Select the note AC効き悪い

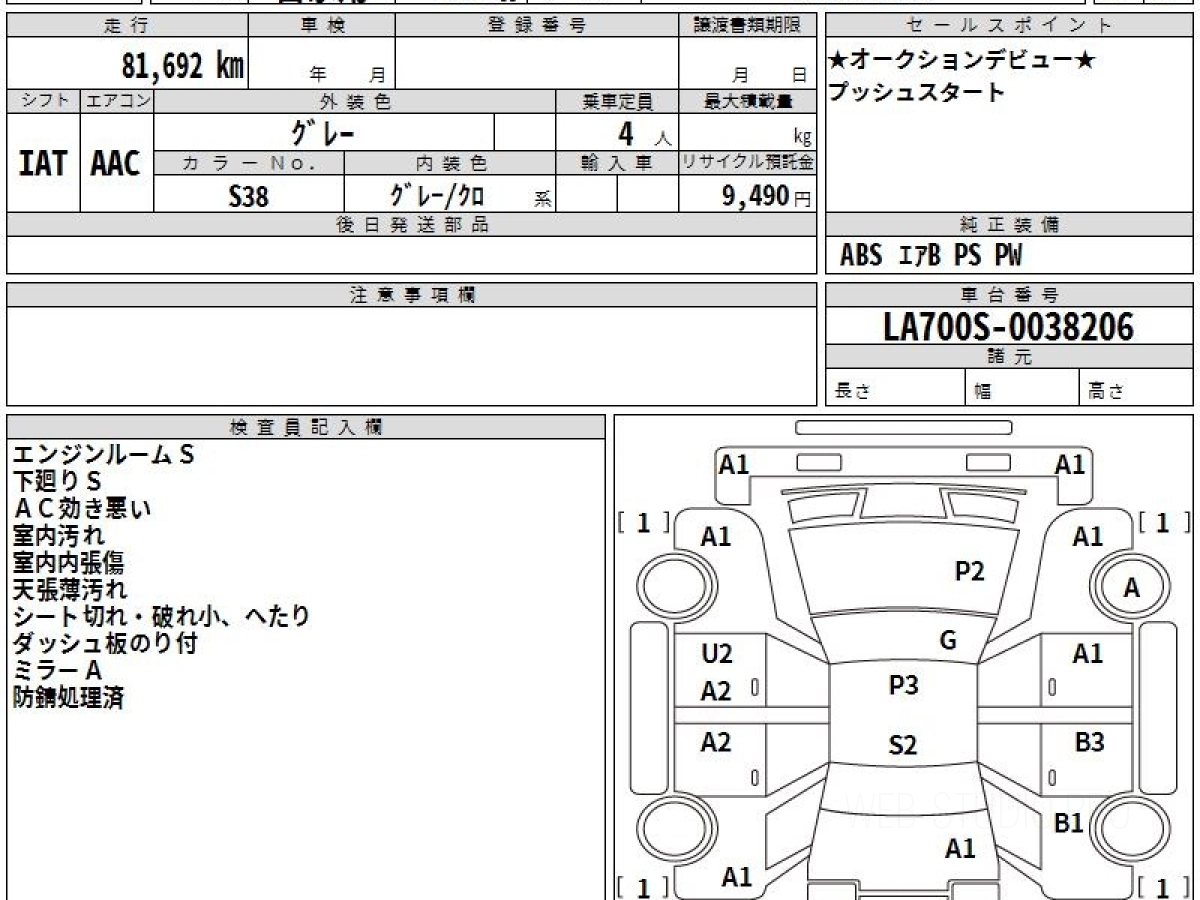81,509
